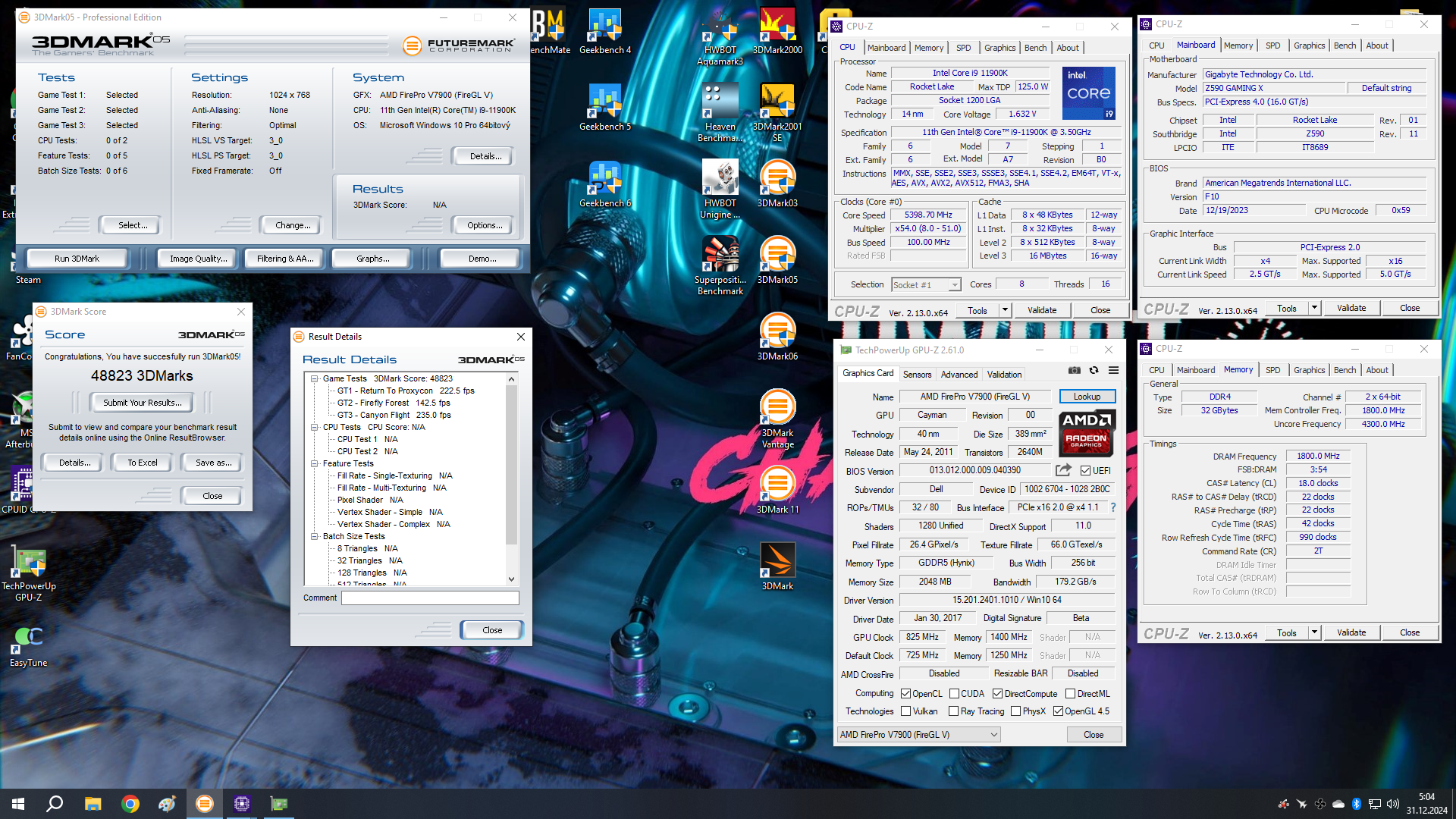The image size is (1456, 819).
Task: Open Windows Start menu
Action: [x=18, y=804]
